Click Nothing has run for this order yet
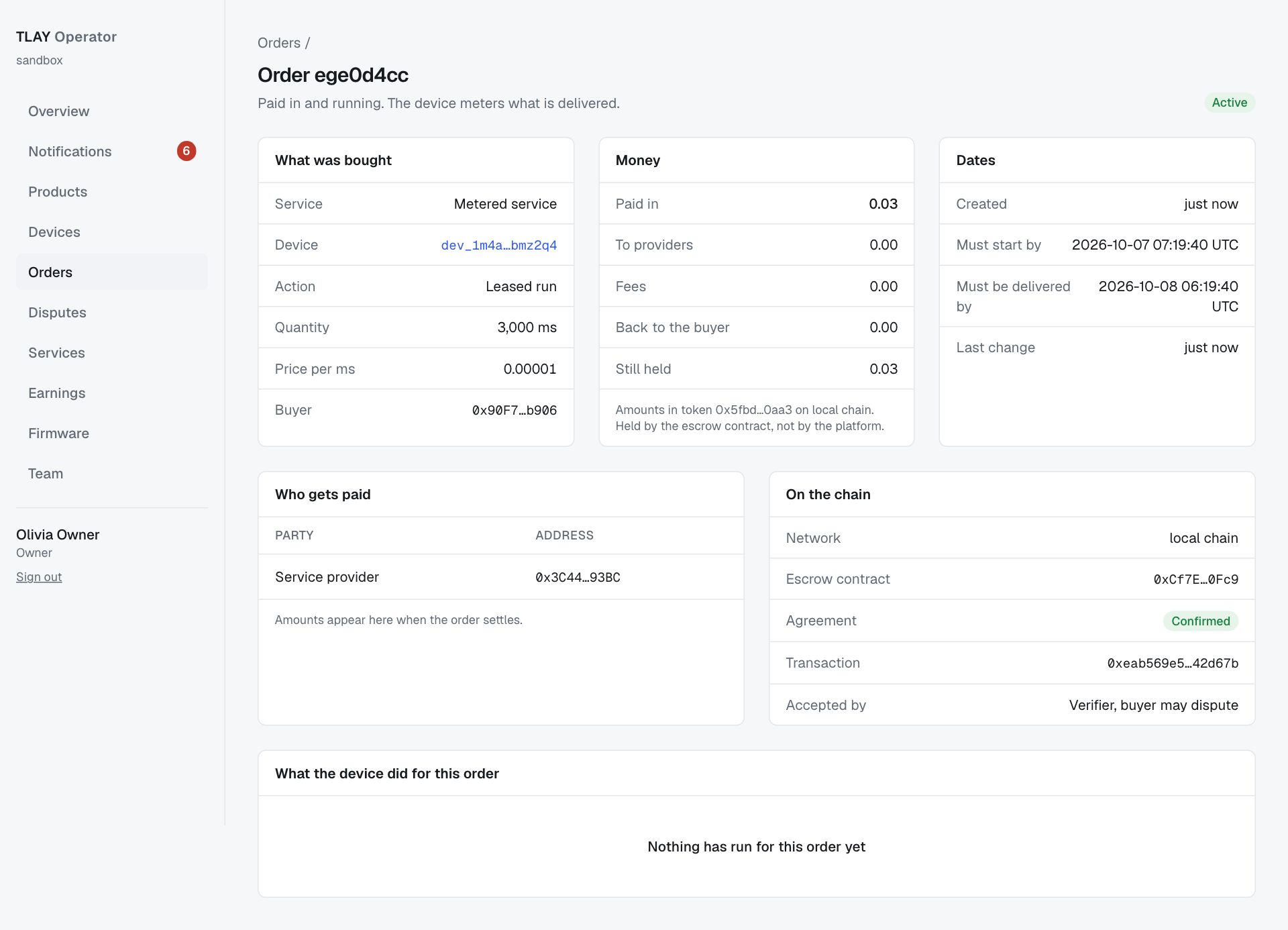The height and width of the screenshot is (930, 1288). (x=756, y=847)
